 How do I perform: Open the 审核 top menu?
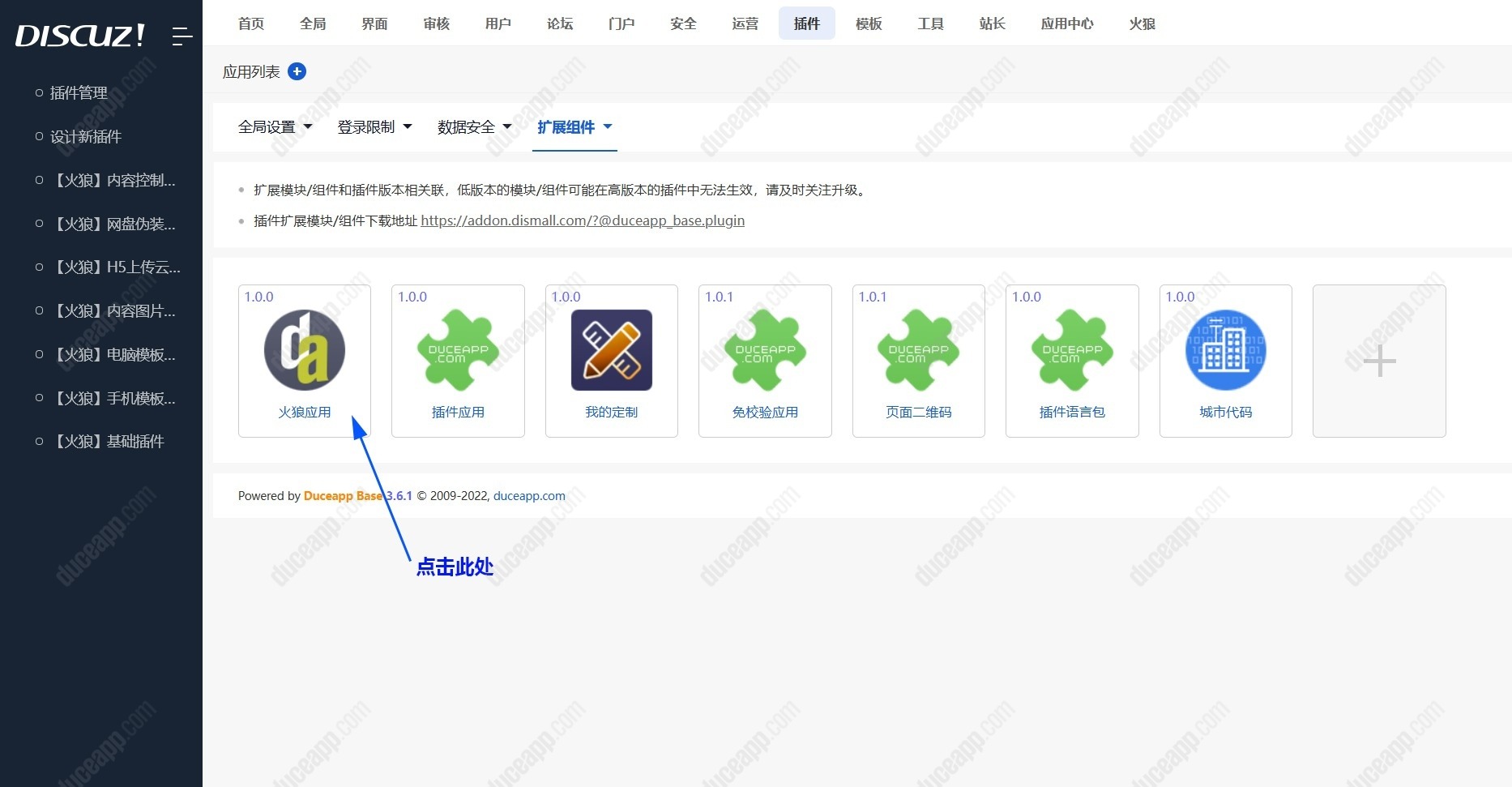tap(436, 24)
